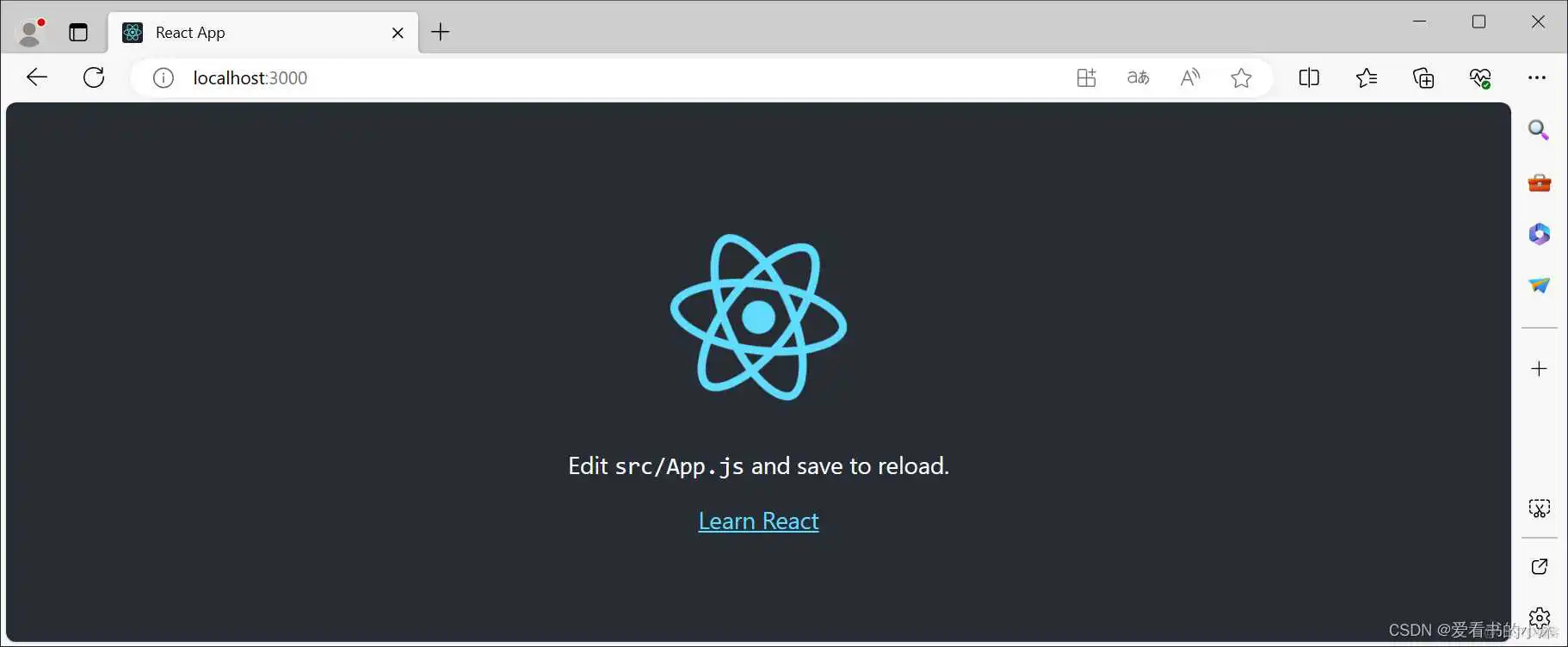Open the Learn React link
Screen dimensions: 1568x647
pos(758,521)
